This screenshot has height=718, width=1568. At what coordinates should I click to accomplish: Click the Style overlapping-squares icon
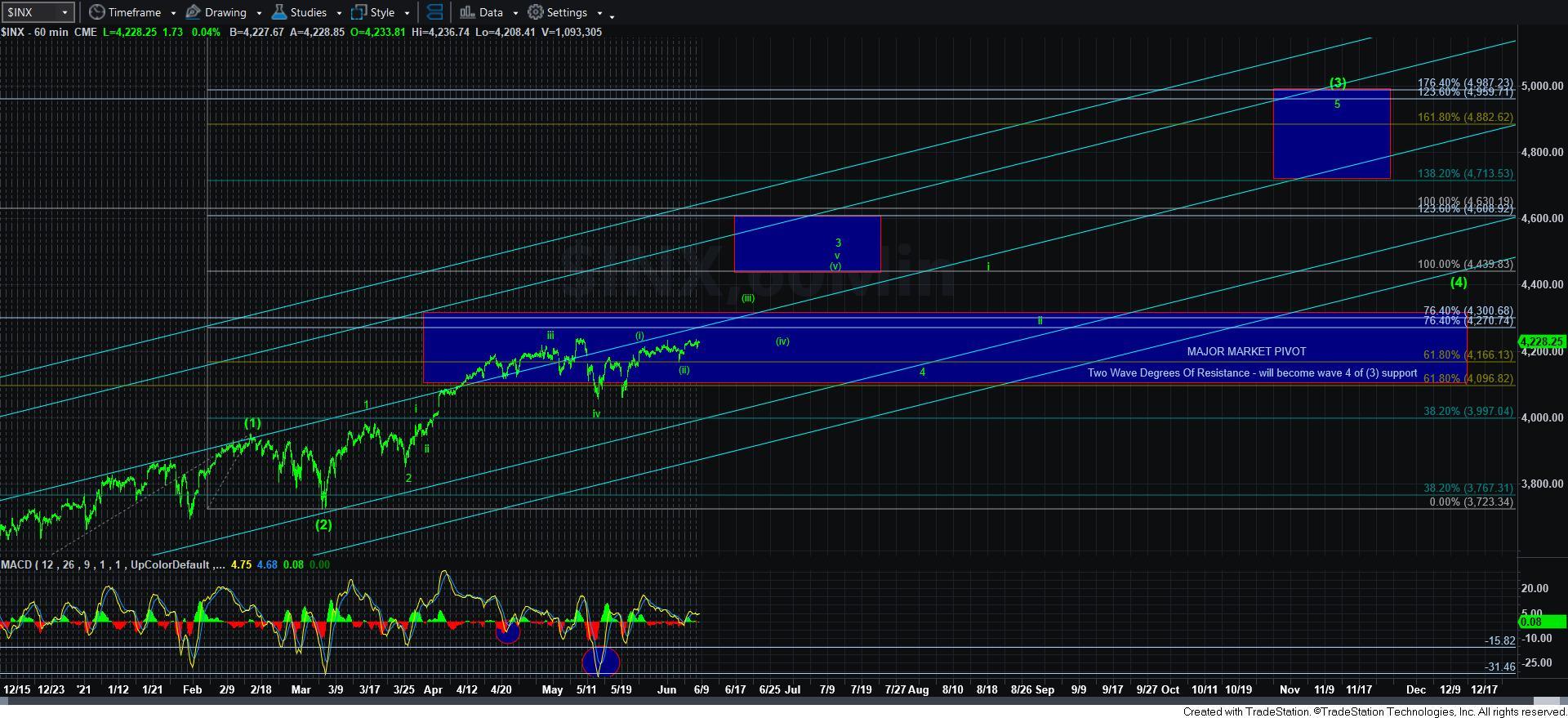[x=359, y=12]
